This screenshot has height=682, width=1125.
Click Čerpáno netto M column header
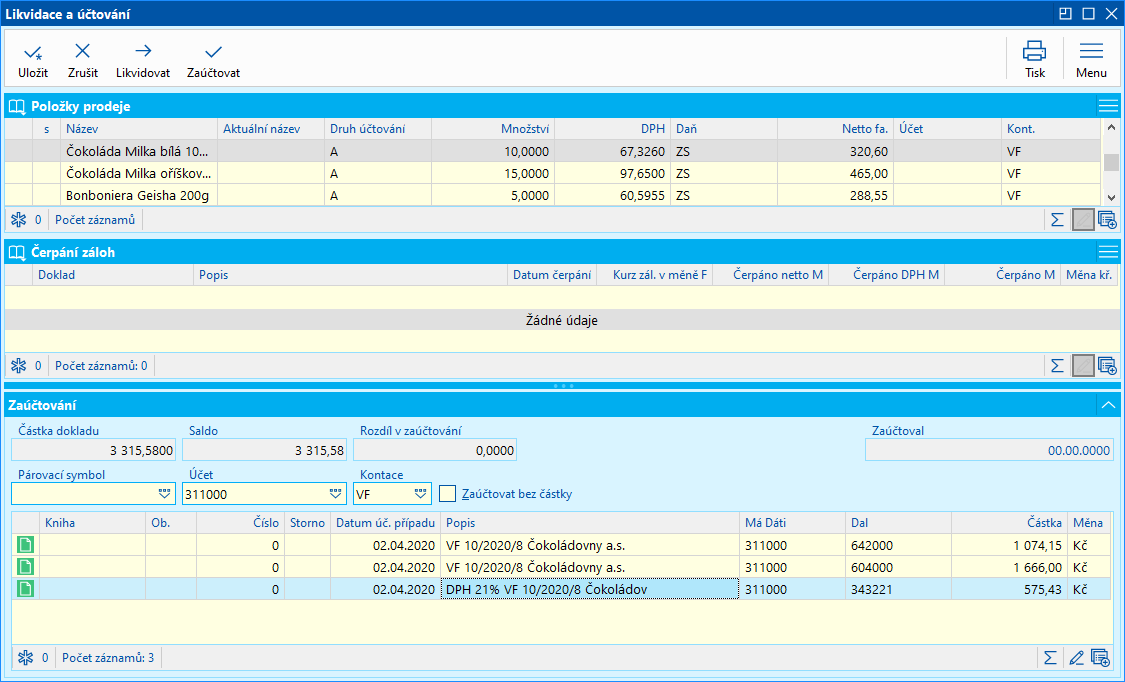(x=770, y=275)
